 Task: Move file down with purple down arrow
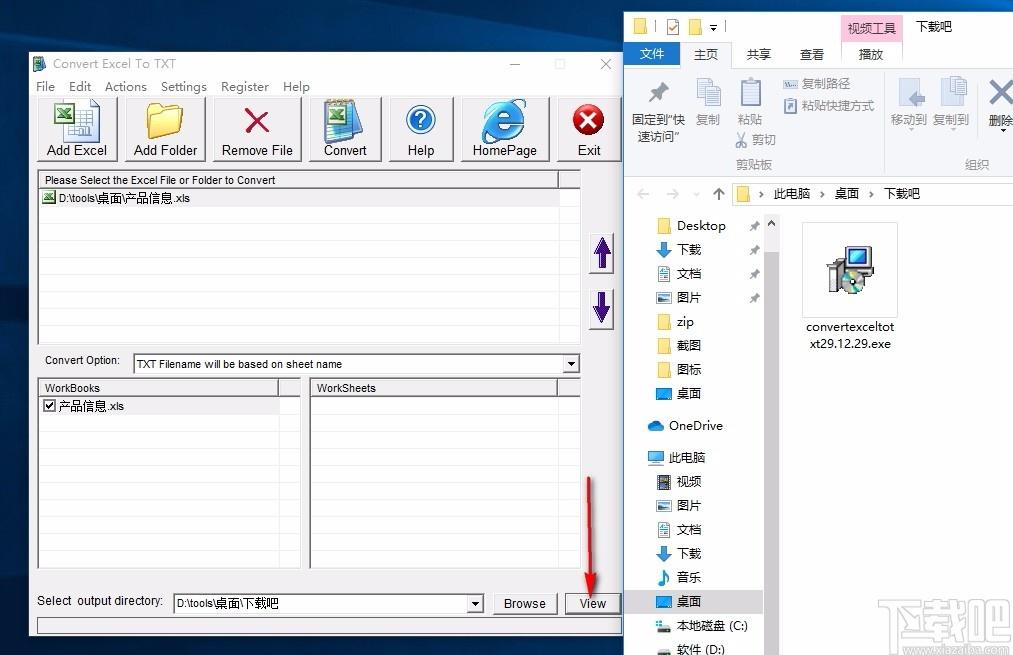point(601,307)
